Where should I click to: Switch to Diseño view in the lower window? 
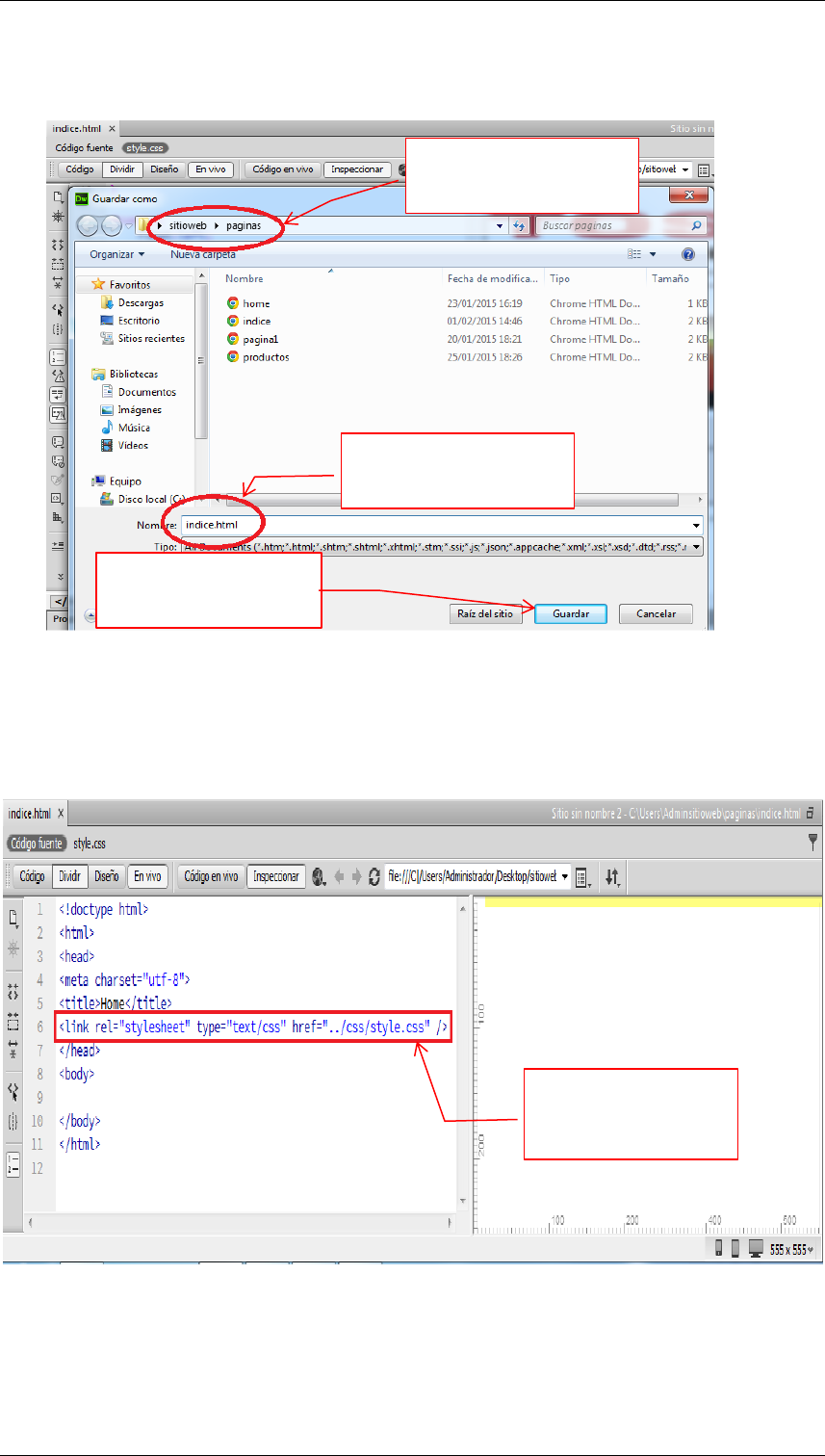107,876
